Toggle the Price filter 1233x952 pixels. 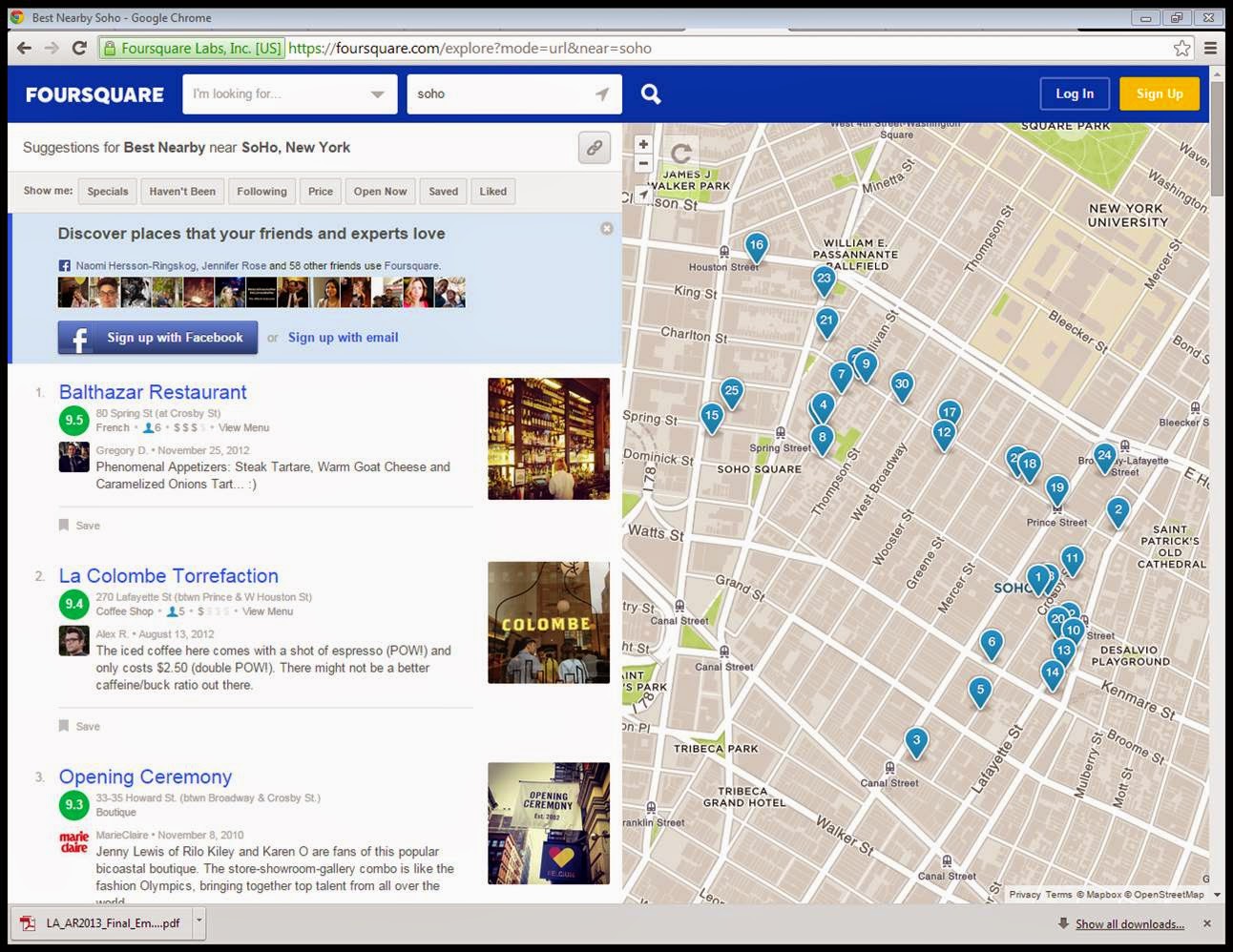point(321,192)
